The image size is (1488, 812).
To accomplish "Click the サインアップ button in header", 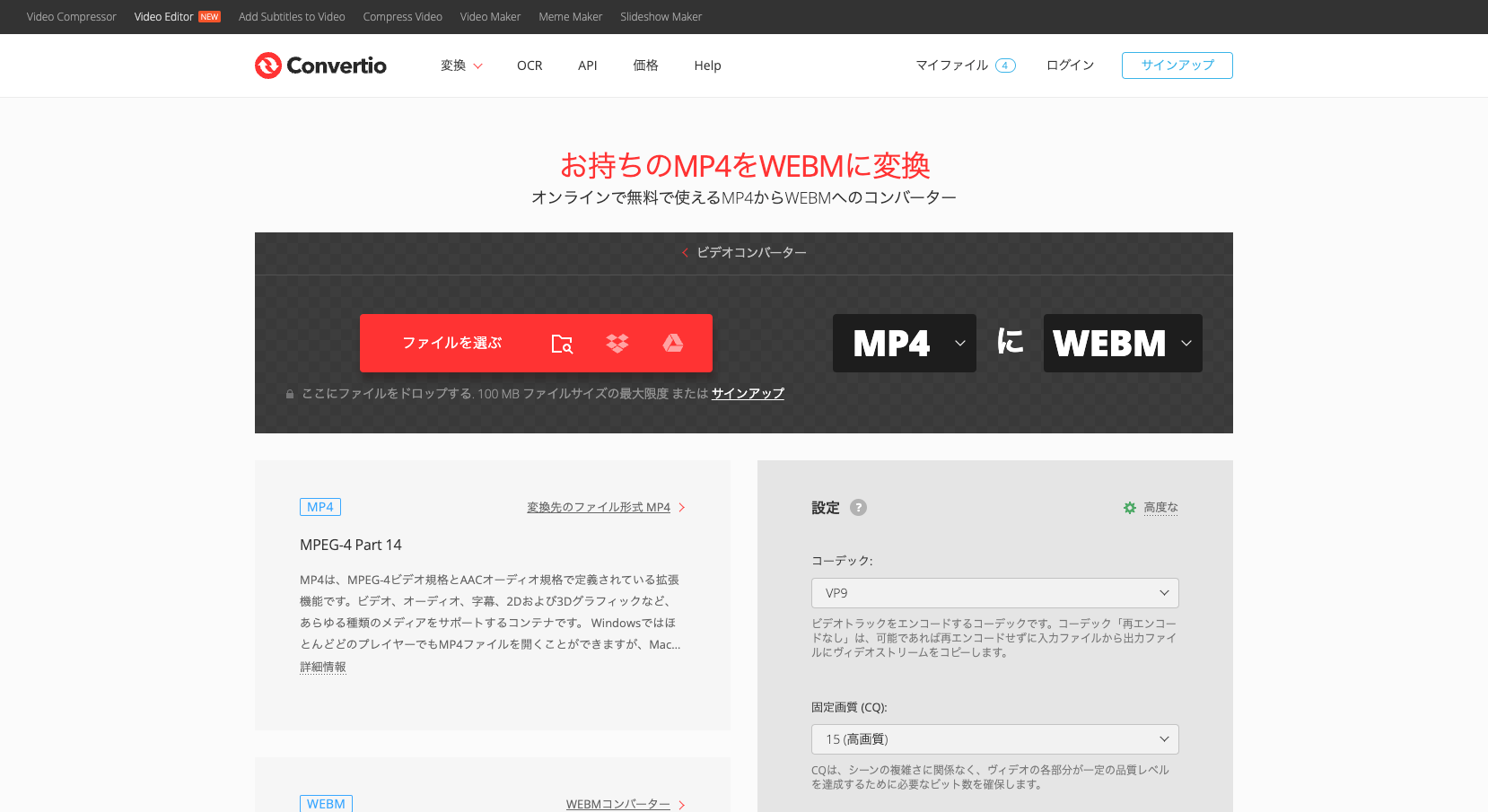I will [1177, 65].
